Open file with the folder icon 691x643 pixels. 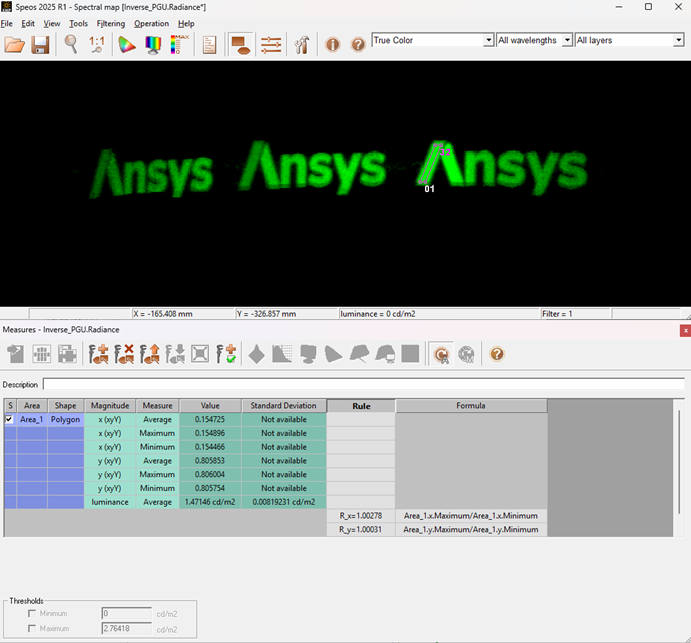(x=15, y=45)
